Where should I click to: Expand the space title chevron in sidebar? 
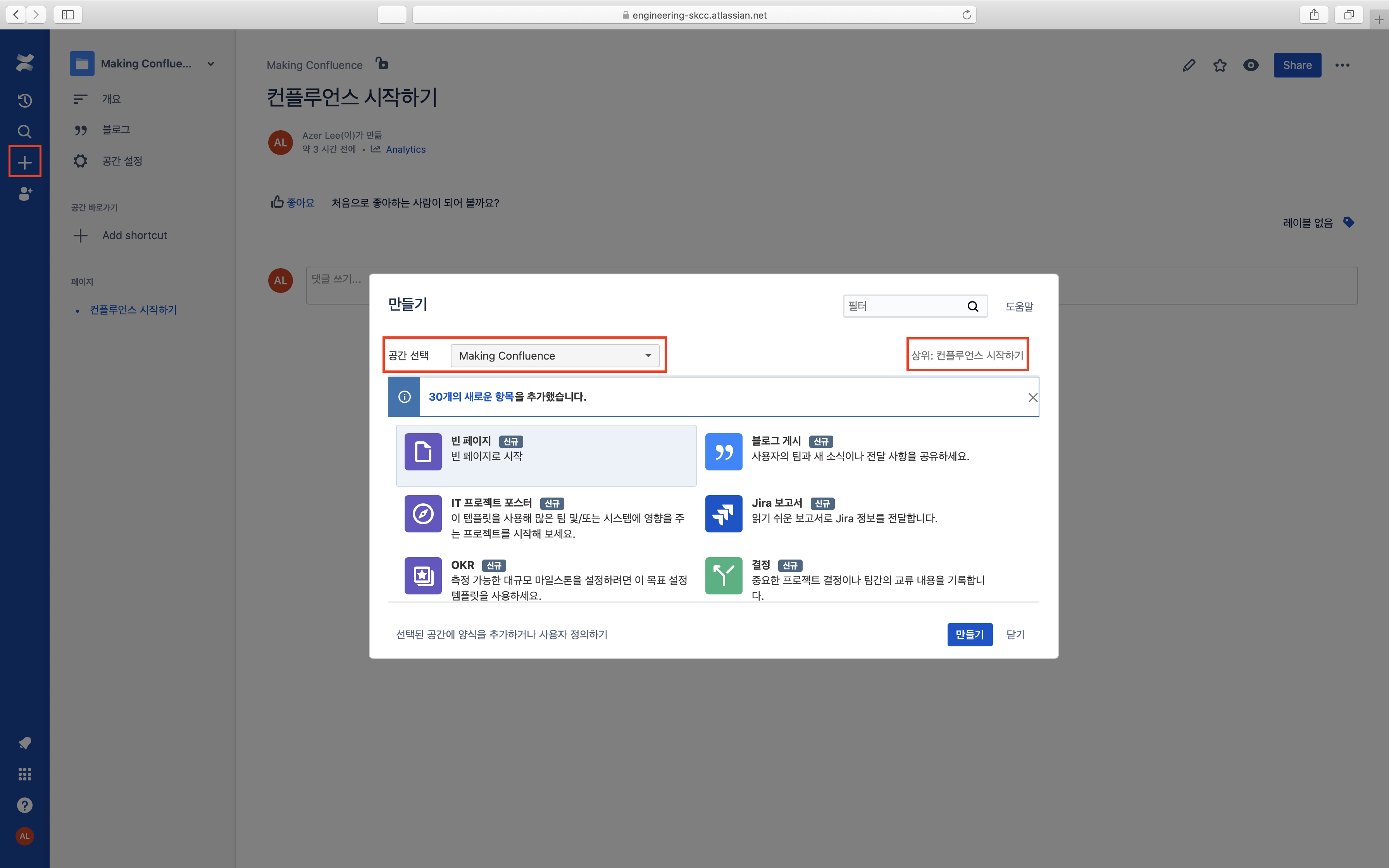211,64
